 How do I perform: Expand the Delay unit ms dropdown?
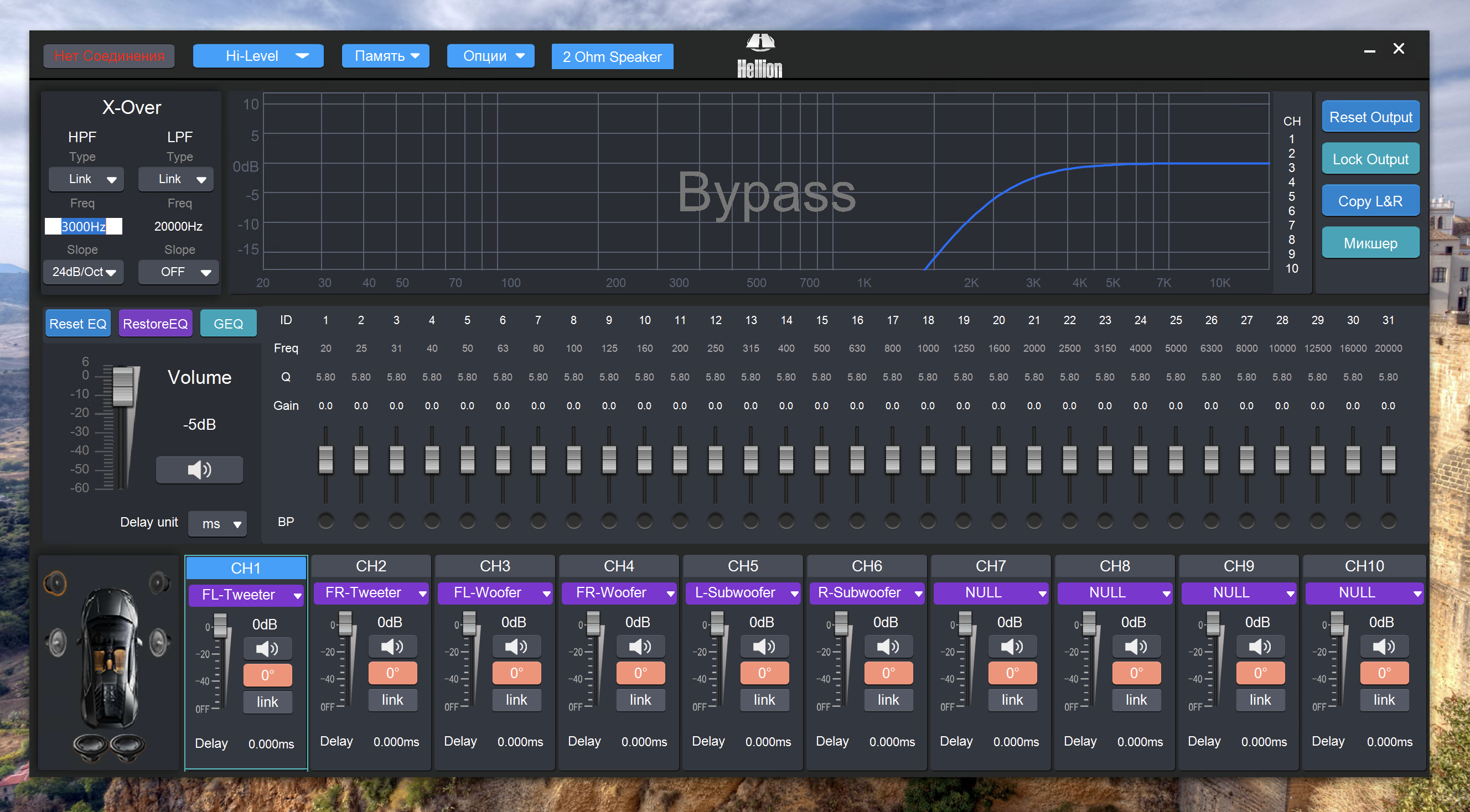(218, 523)
